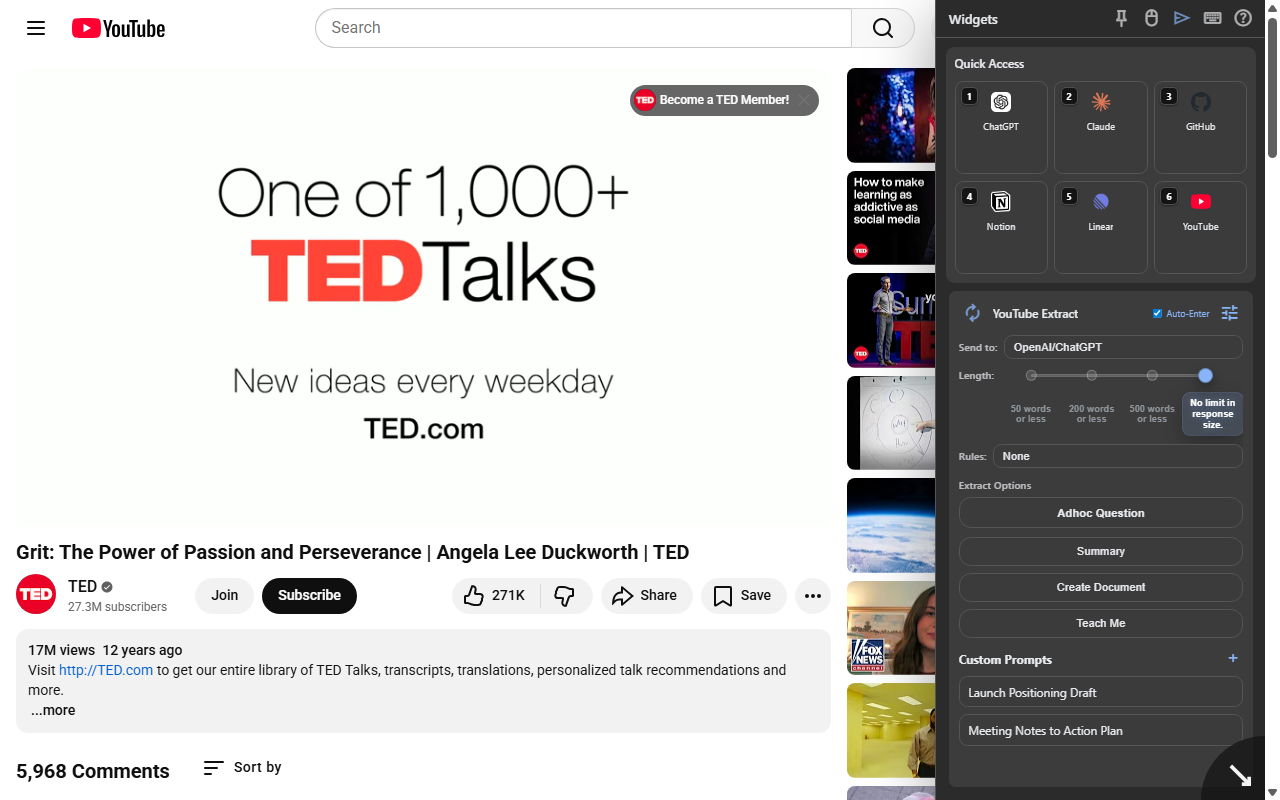Set Length slider to 500 words or less
The width and height of the screenshot is (1280, 800).
(x=1152, y=375)
